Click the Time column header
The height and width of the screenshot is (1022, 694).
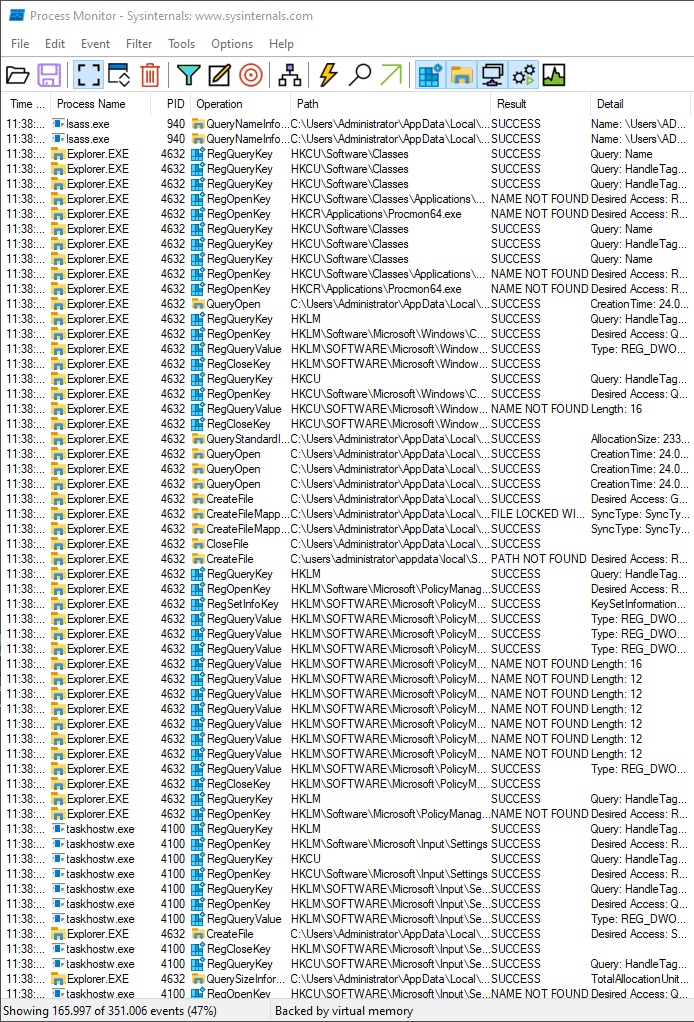[x=27, y=104]
